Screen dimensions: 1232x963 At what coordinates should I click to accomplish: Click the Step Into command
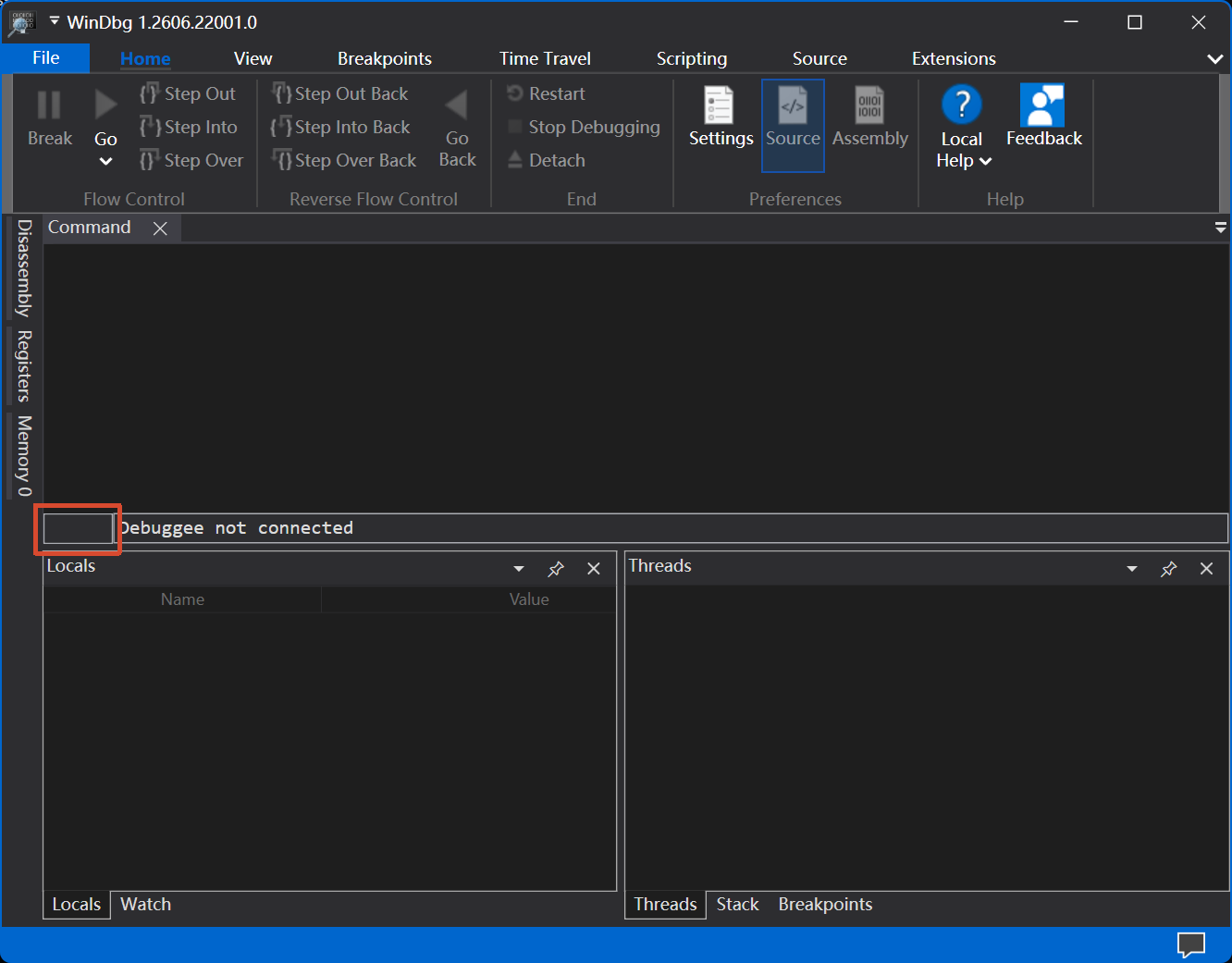pyautogui.click(x=189, y=127)
